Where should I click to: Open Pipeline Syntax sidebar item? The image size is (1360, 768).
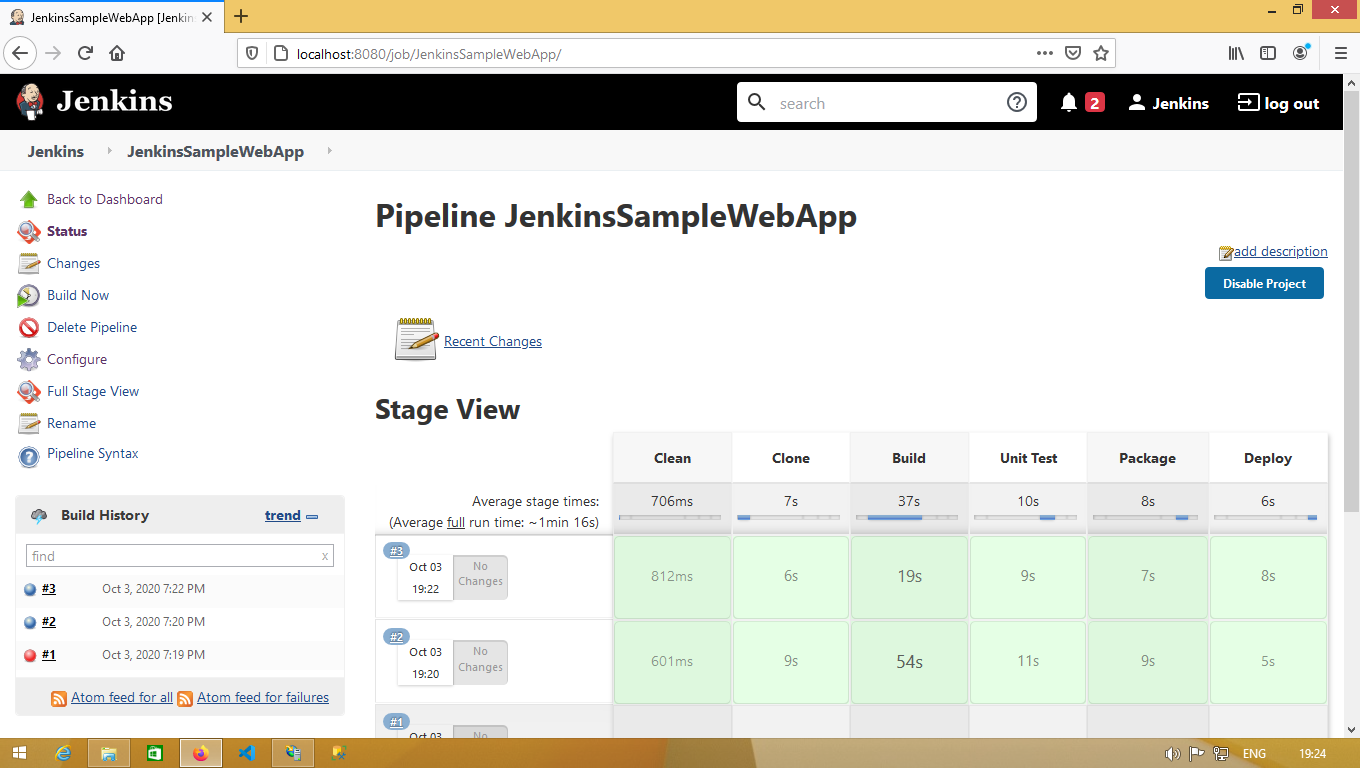coord(93,453)
